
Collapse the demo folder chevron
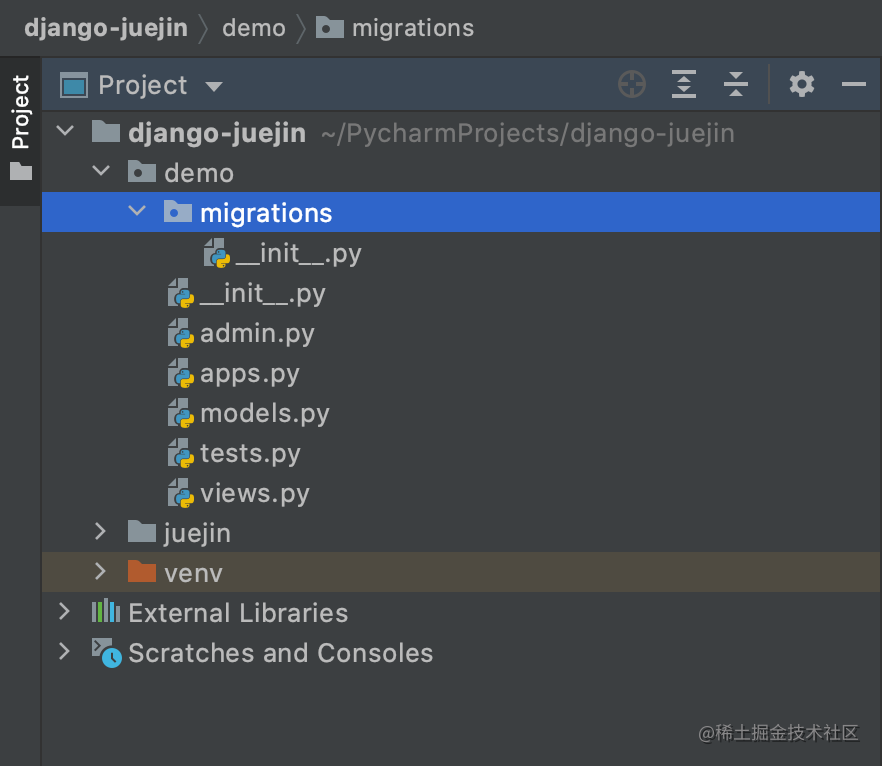(x=101, y=170)
